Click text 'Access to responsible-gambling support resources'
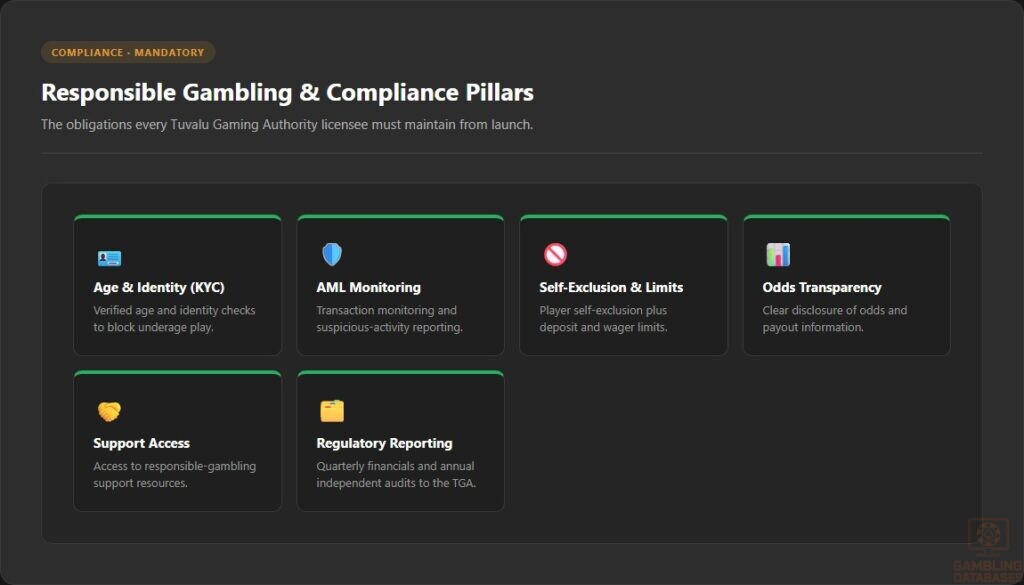This screenshot has width=1024, height=585. [174, 475]
